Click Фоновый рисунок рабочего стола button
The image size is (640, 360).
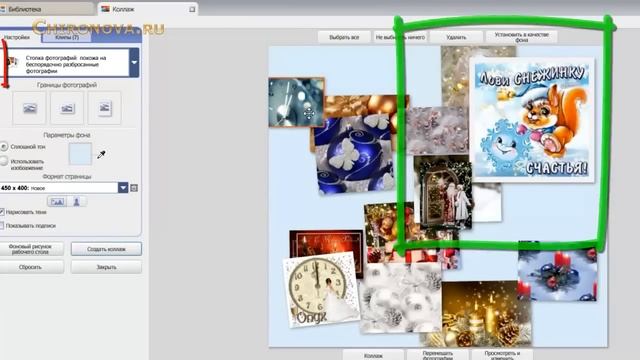tap(31, 249)
